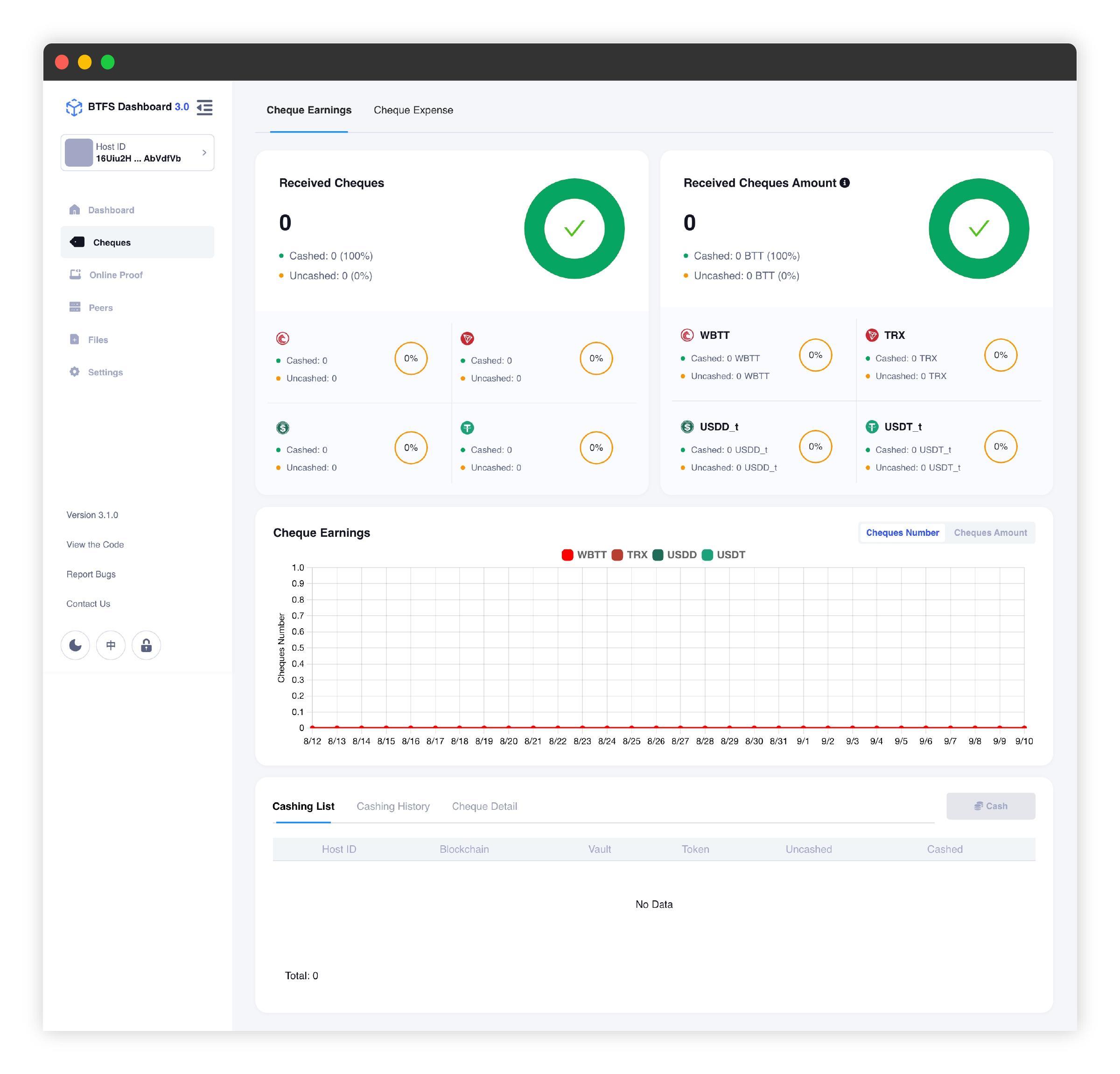Screen dimensions: 1120x1074
Task: Click the lock icon button
Action: coord(146,646)
